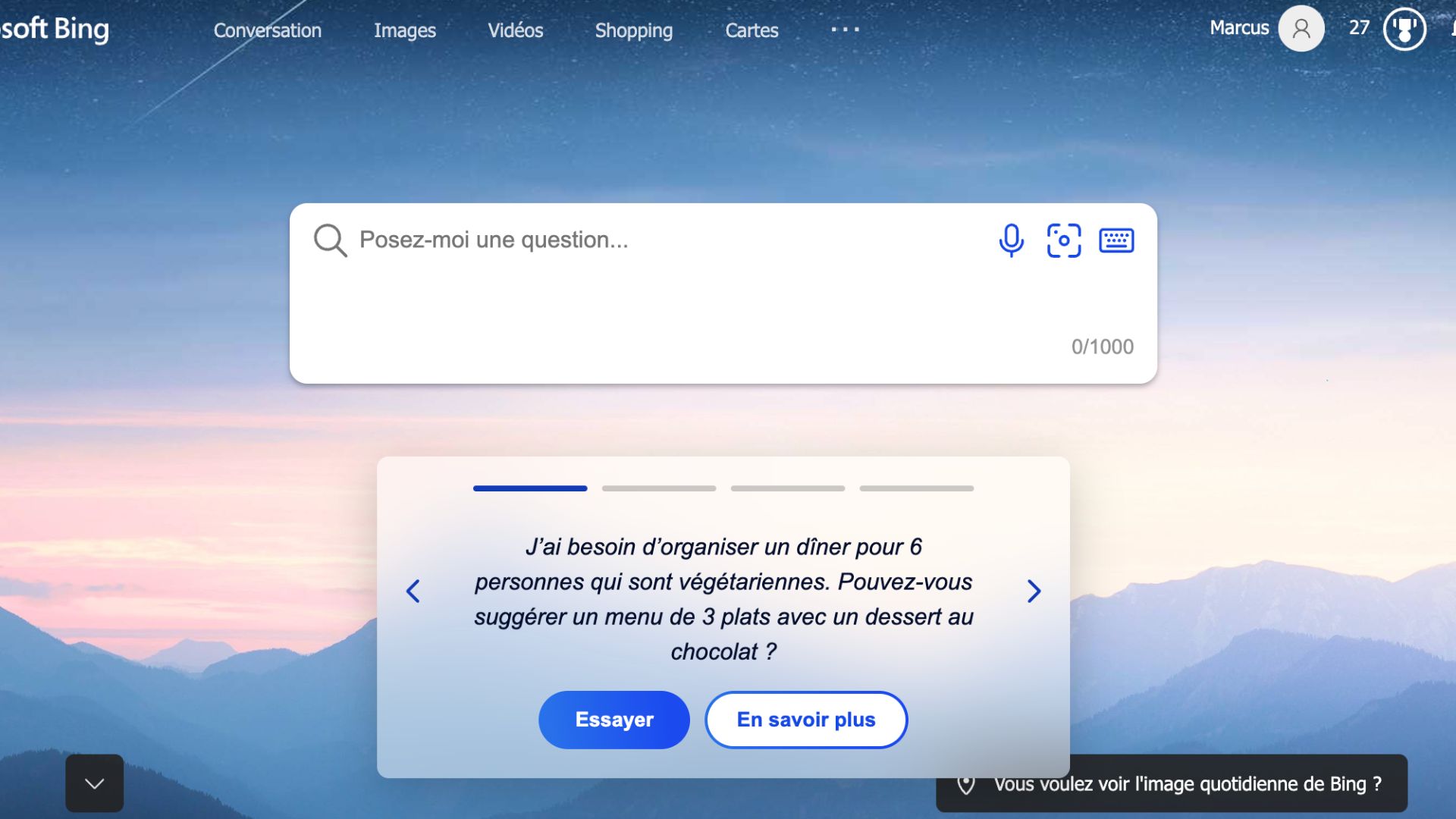Show previous suggestion with left arrow
Viewport: 1456px width, 819px height.
point(413,591)
